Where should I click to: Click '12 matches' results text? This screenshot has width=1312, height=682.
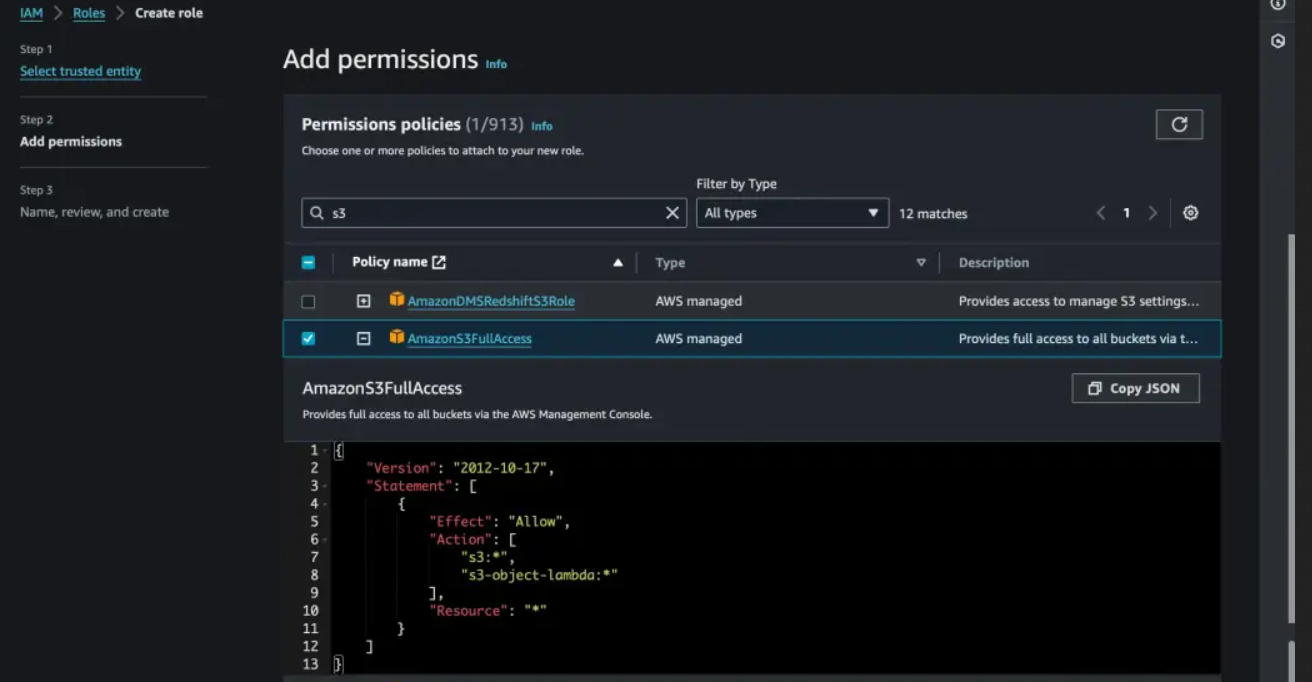pyautogui.click(x=933, y=213)
